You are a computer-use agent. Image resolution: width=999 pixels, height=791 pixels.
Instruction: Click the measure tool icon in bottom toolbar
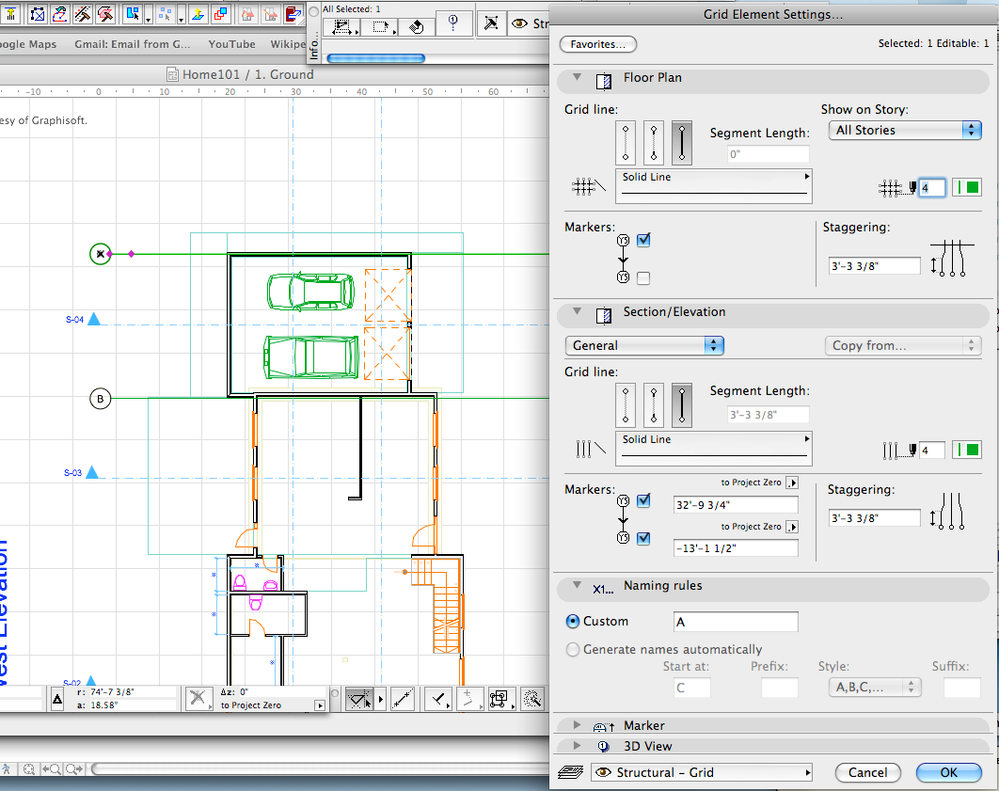tap(402, 699)
